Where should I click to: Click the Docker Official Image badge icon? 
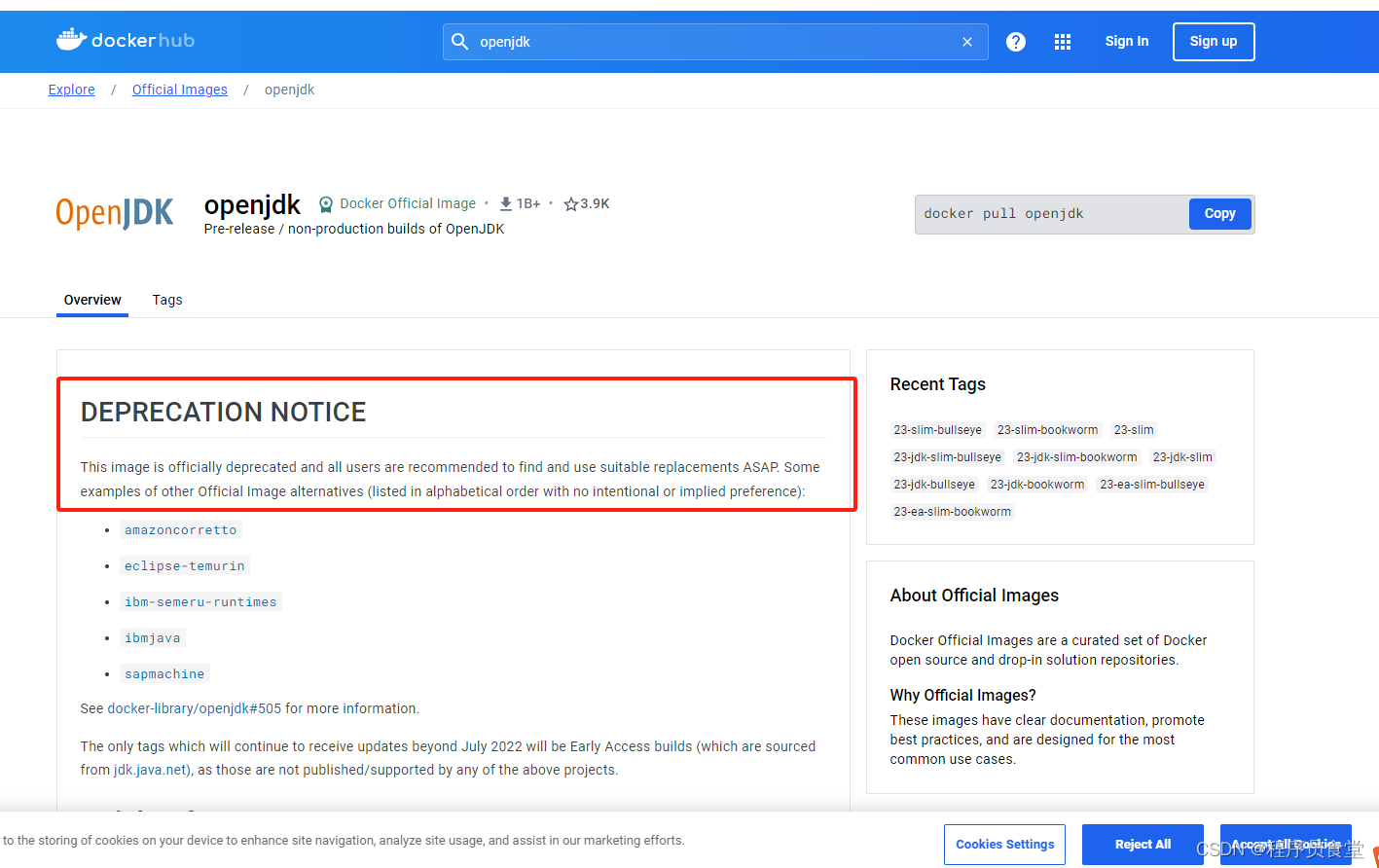(x=326, y=204)
